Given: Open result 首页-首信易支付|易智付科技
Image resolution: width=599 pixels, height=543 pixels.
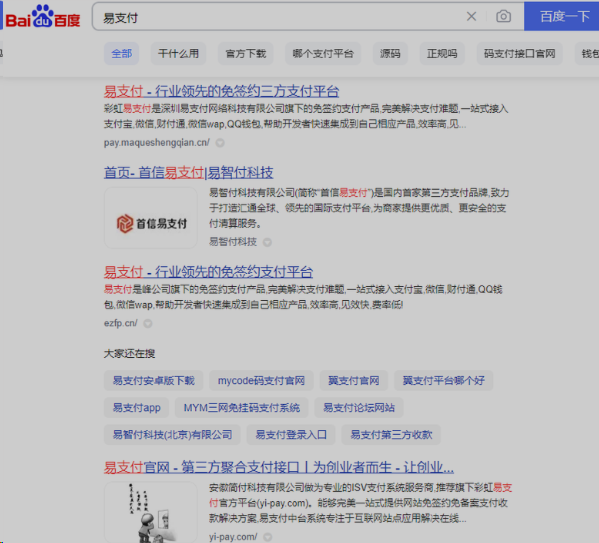Looking at the screenshot, I should (189, 173).
